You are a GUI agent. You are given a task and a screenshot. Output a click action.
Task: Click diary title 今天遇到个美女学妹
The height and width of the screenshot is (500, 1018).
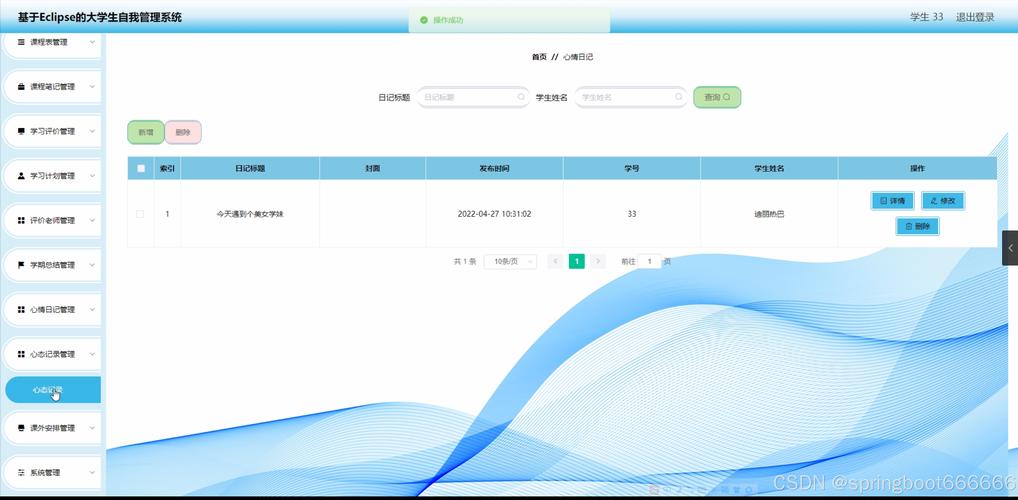(250, 214)
